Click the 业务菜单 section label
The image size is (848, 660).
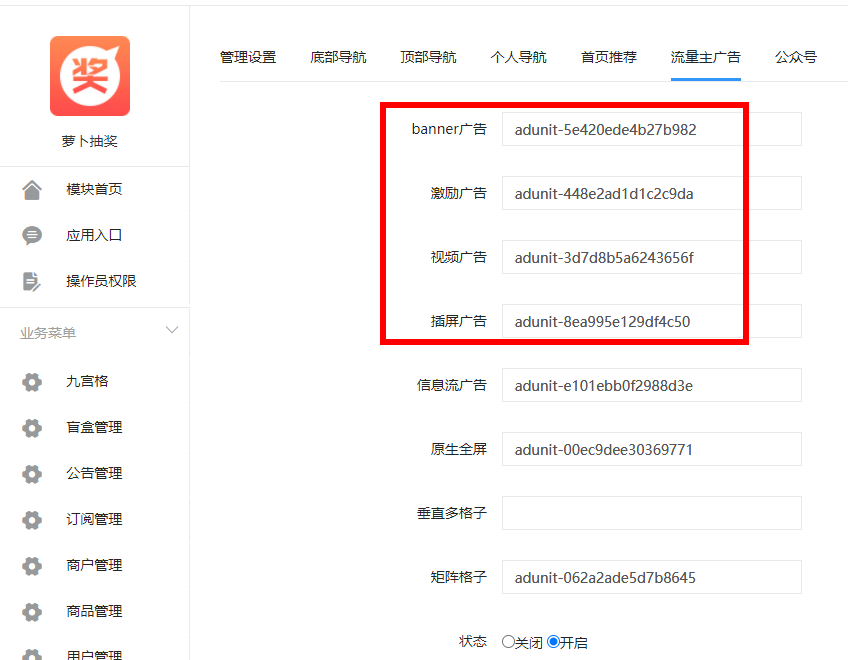pyautogui.click(x=48, y=333)
